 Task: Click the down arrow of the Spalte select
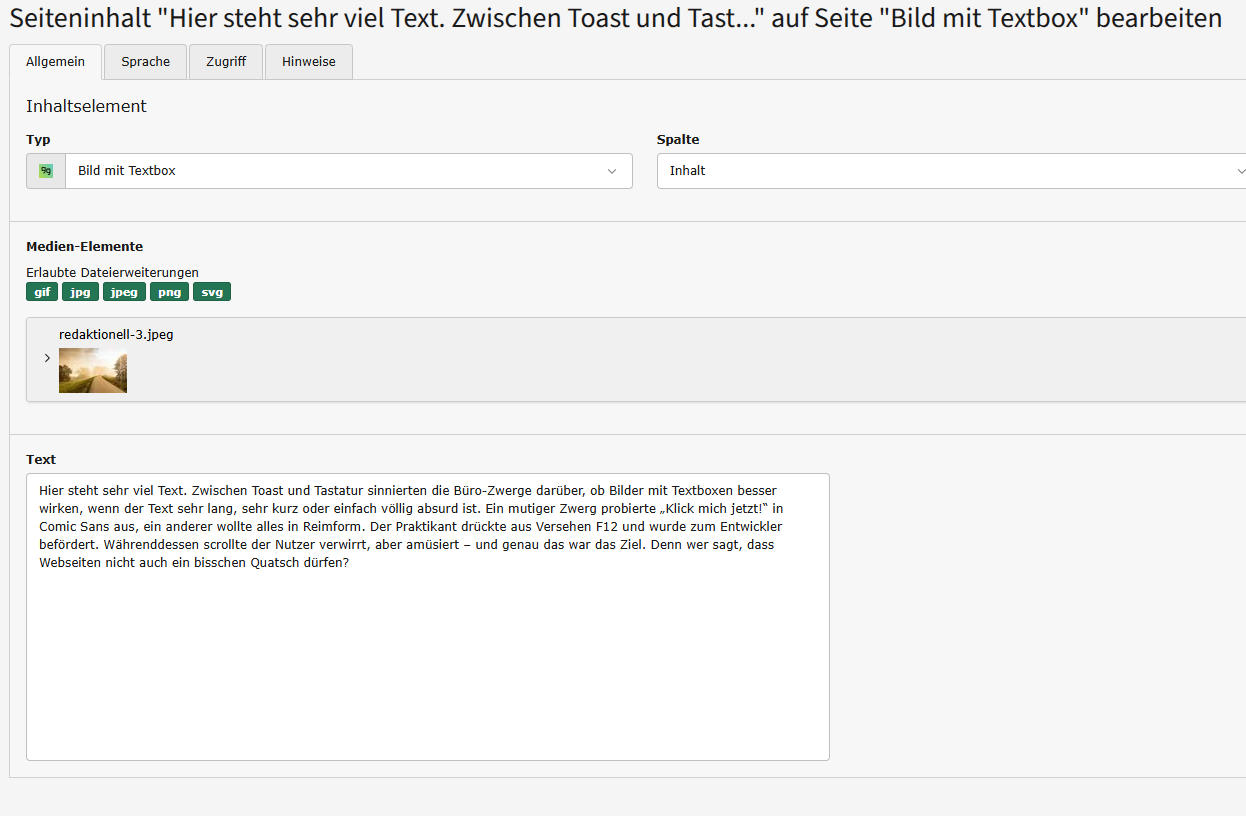coord(1240,171)
